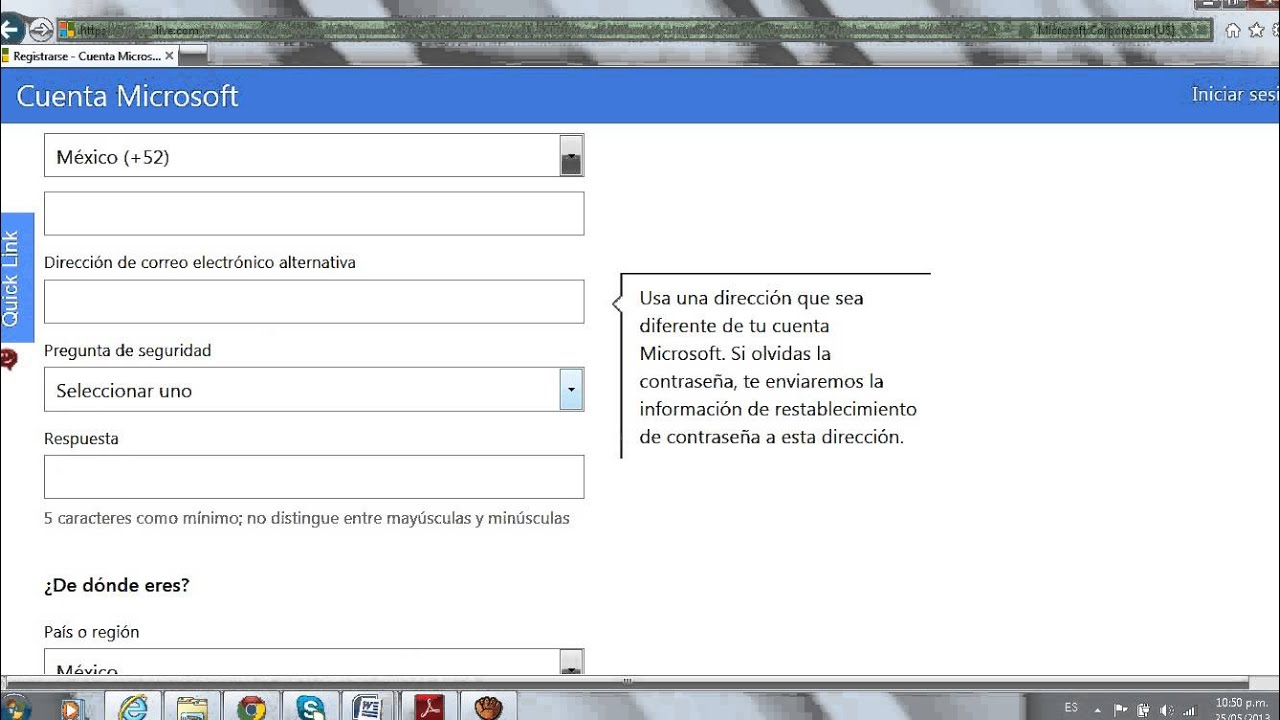Click the network signal bars tray icon
This screenshot has height=720, width=1280.
point(1189,710)
